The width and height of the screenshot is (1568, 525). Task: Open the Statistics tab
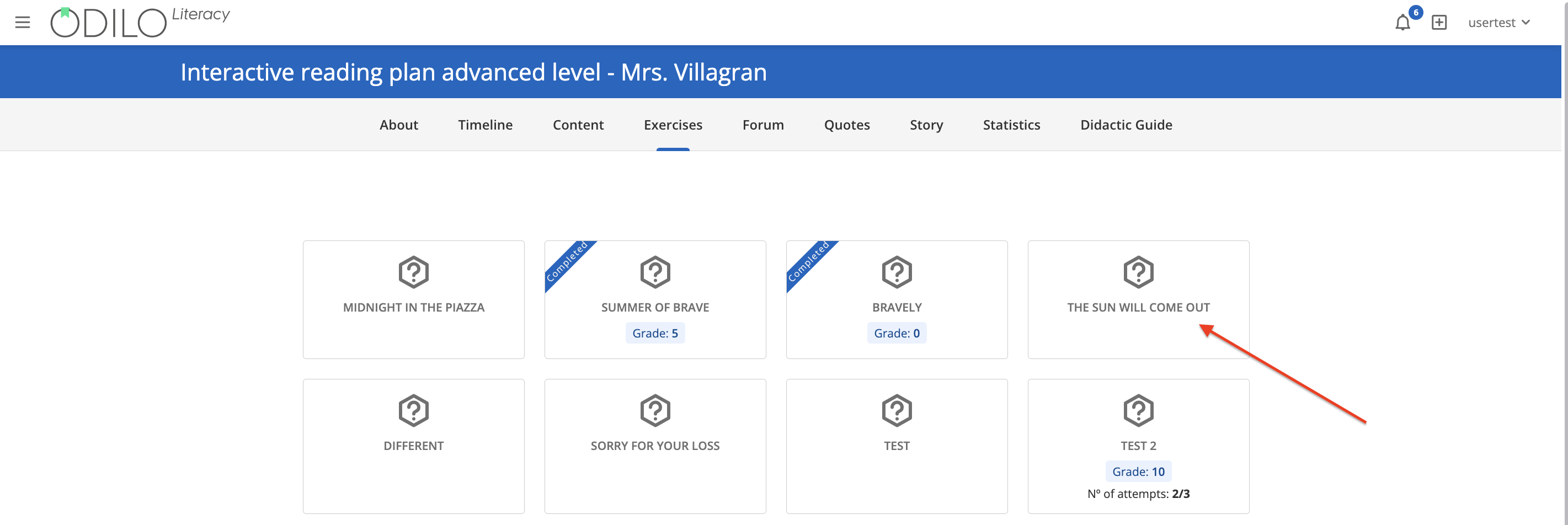click(x=1011, y=125)
